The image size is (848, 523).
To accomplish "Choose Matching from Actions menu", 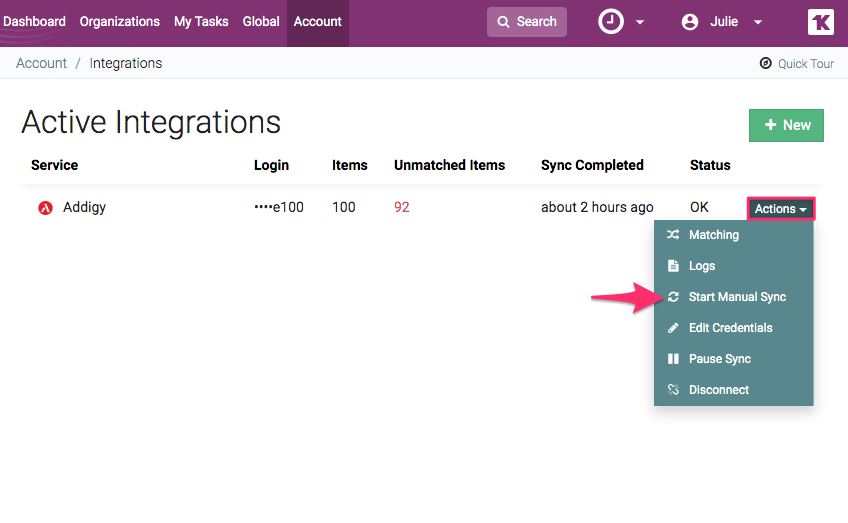I will click(733, 235).
